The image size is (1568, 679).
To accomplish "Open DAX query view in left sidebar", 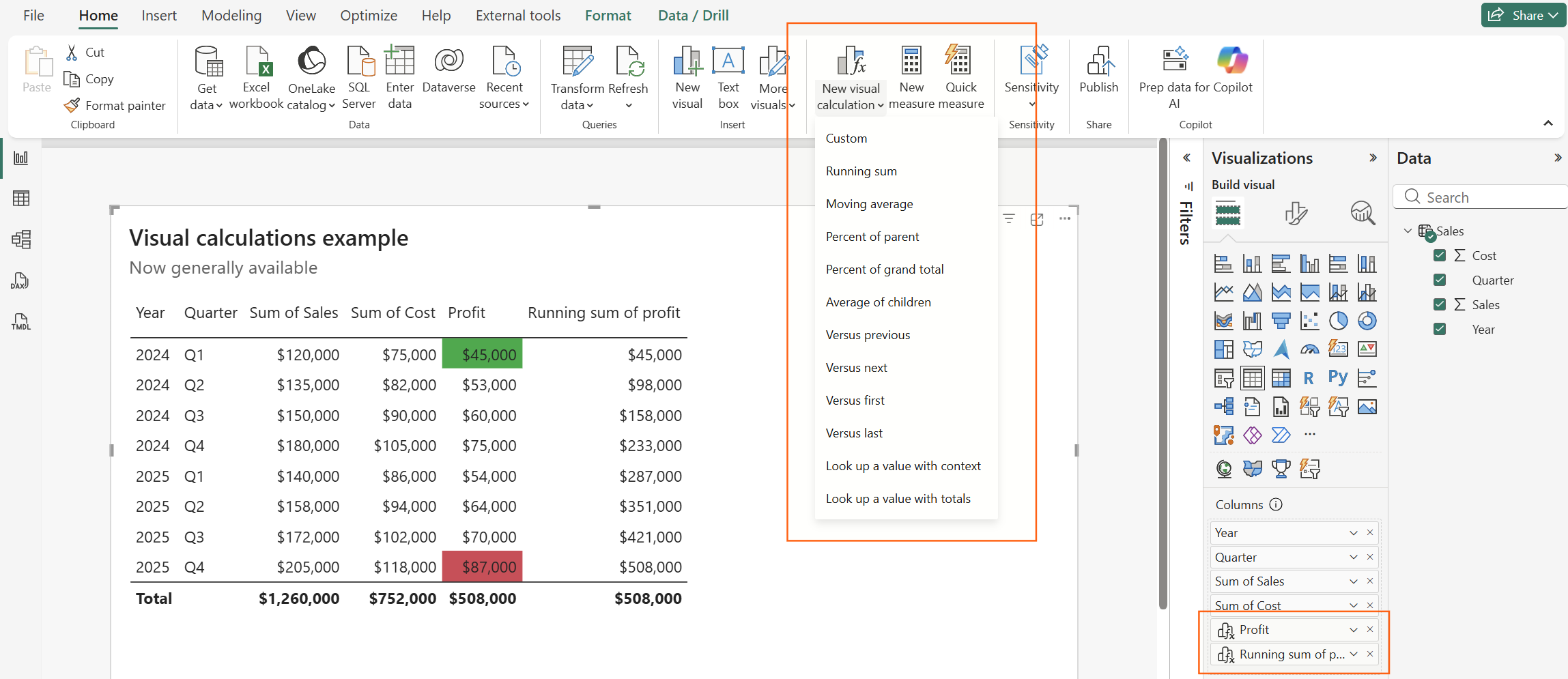I will [20, 280].
